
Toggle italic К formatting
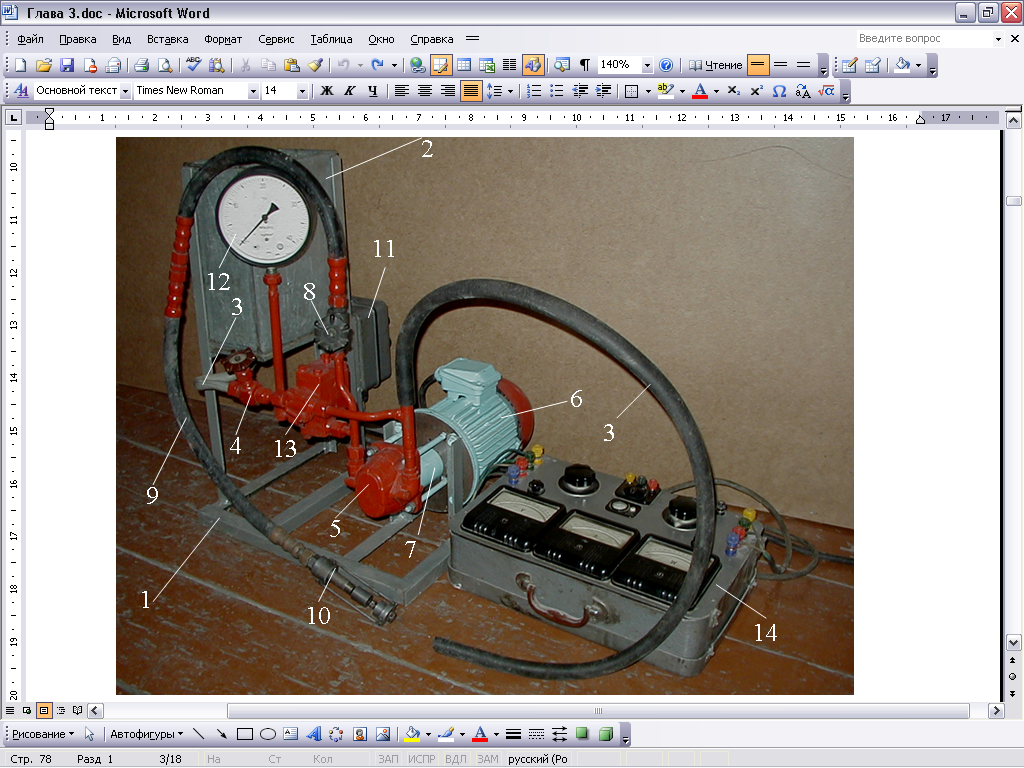pyautogui.click(x=349, y=91)
